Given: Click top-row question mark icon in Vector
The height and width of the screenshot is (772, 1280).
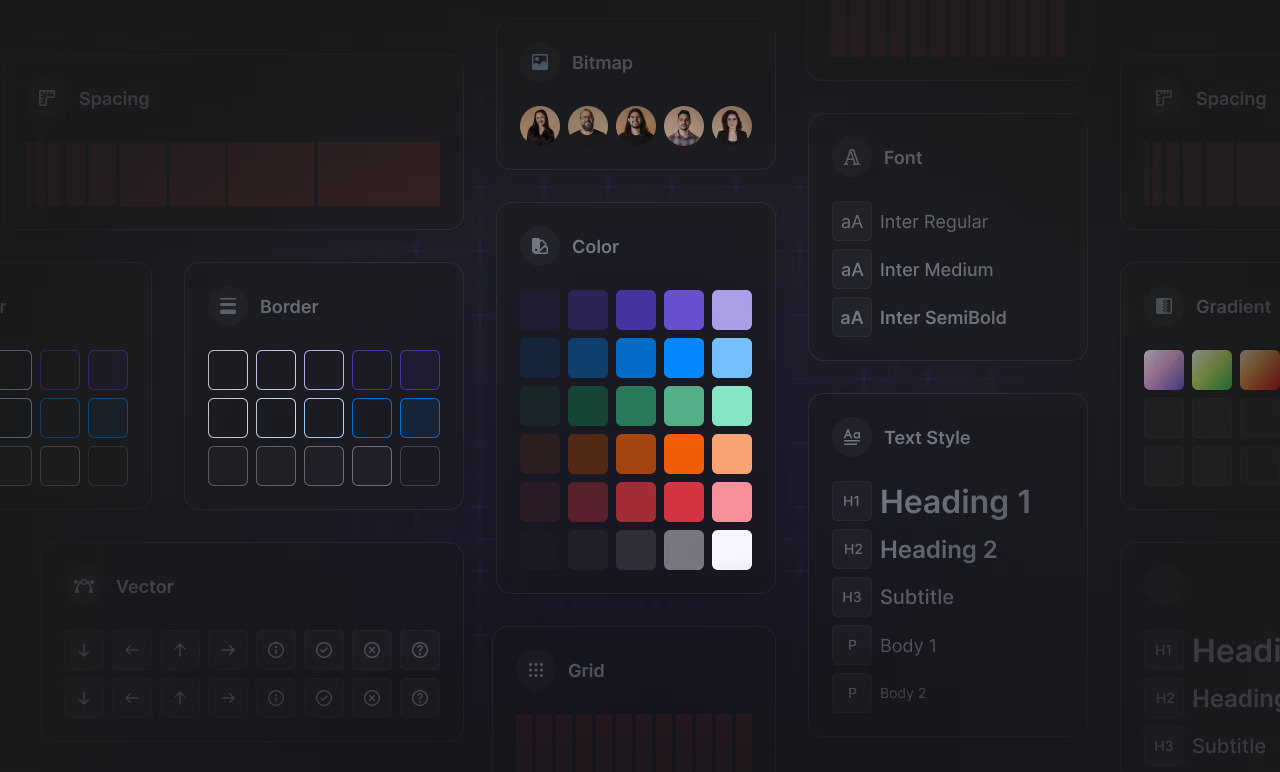Looking at the screenshot, I should (x=420, y=650).
